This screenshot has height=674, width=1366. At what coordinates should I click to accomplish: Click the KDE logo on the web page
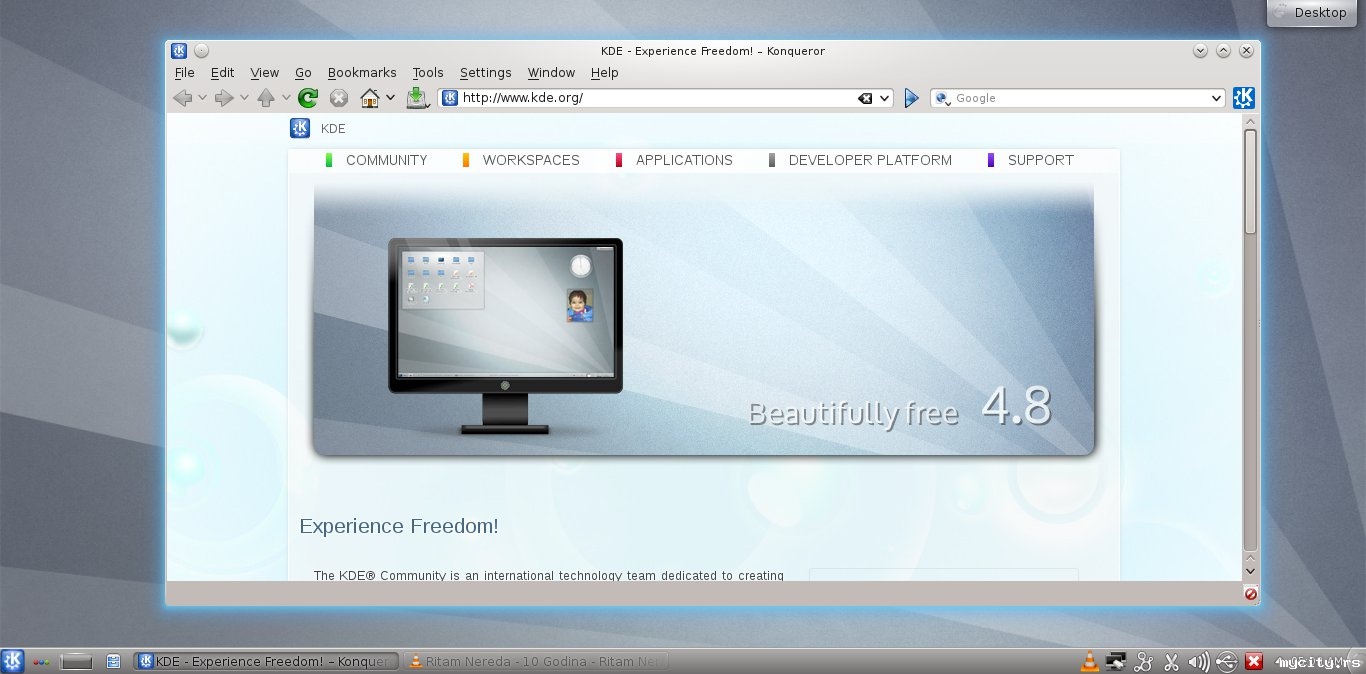pyautogui.click(x=300, y=128)
